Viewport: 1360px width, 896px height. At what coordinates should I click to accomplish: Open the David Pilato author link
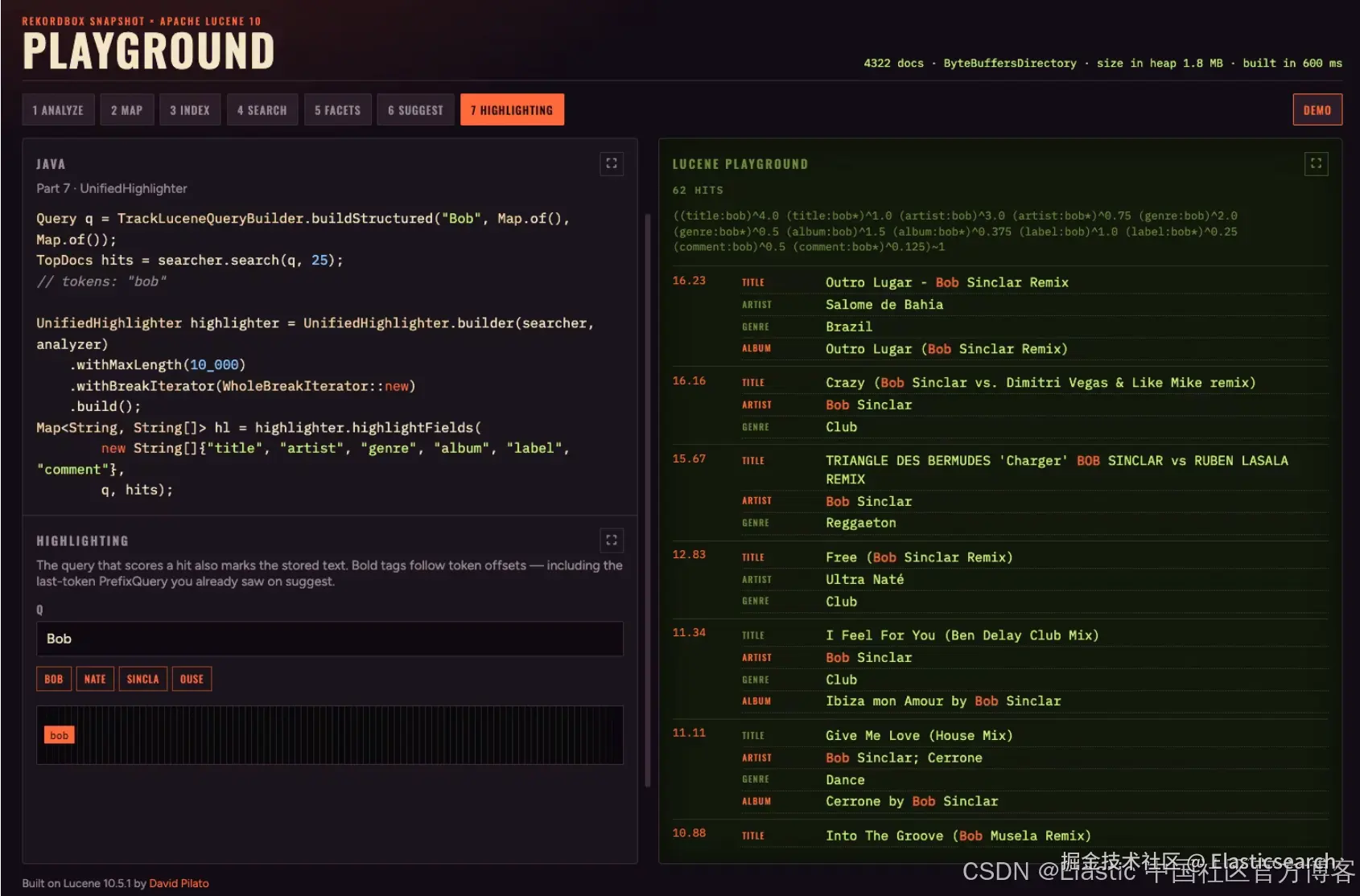click(x=179, y=883)
